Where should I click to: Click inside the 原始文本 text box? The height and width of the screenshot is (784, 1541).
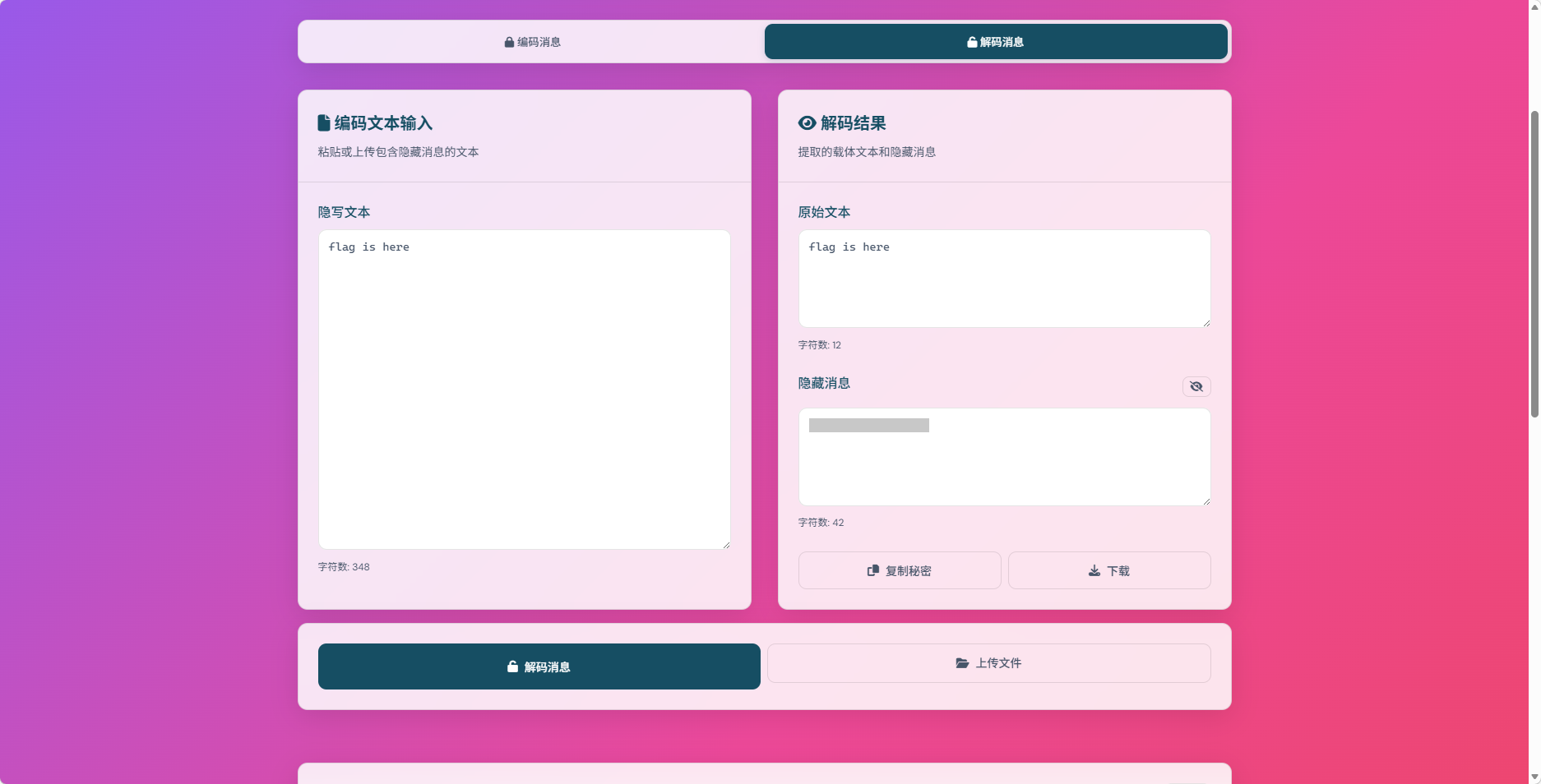click(1004, 279)
